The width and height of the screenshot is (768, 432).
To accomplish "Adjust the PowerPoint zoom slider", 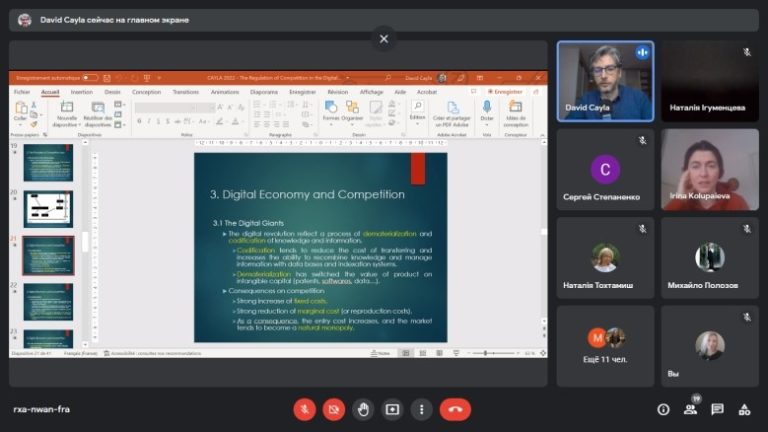I will coord(493,353).
